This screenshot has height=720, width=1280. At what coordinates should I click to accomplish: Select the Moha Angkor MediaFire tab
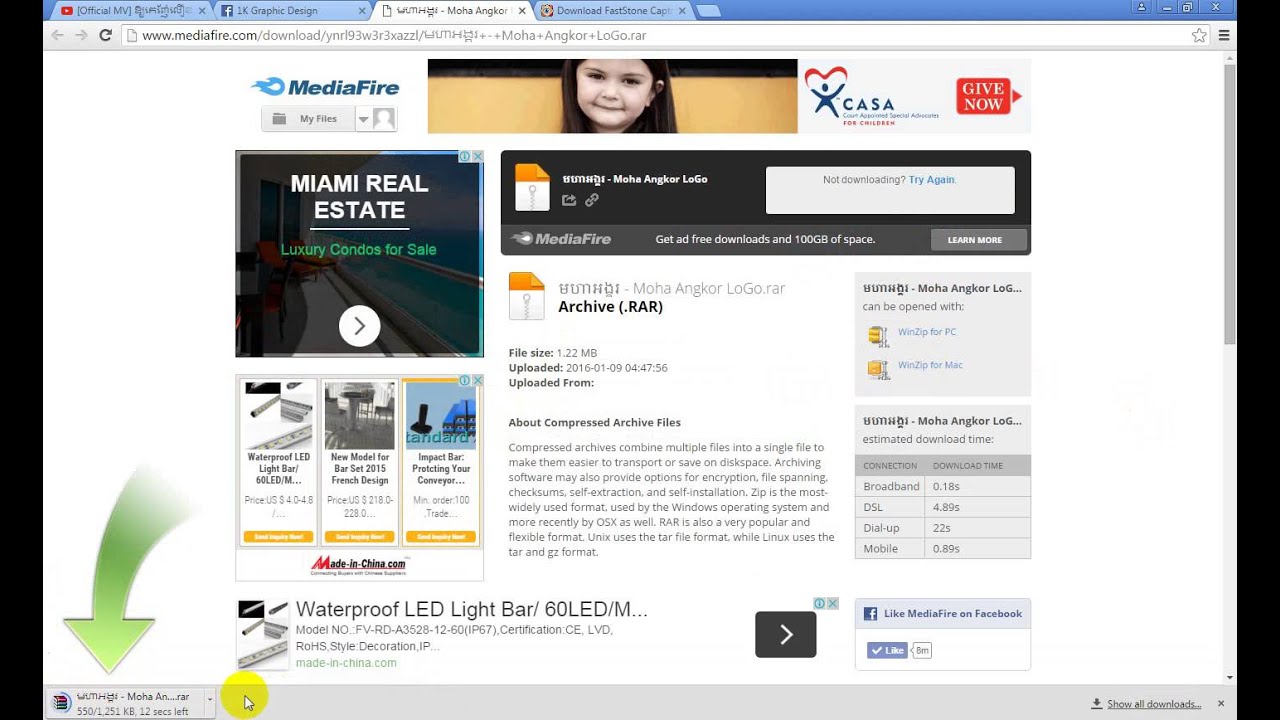point(454,11)
